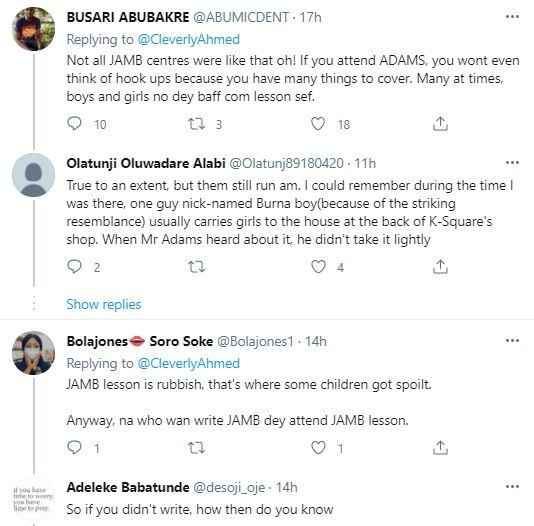Share Olatunji Oluwadare Alabi's tweet
The height and width of the screenshot is (526, 534).
440,267
